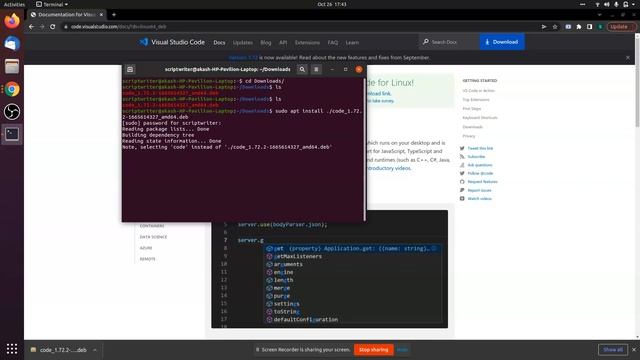Open Data Science in docs sidebar
This screenshot has height=360, width=640.
click(153, 237)
